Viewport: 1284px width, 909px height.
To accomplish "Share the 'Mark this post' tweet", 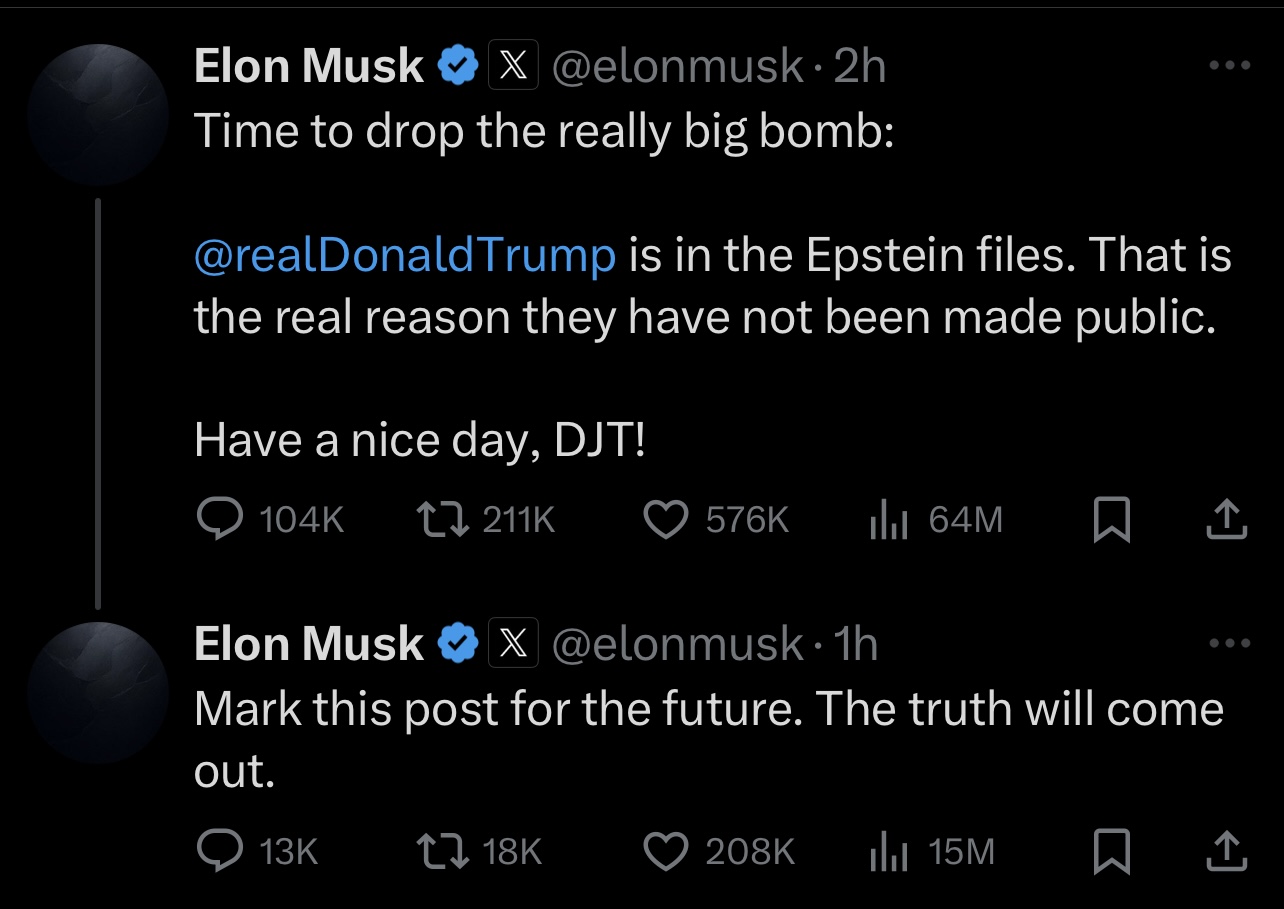I will 1227,851.
